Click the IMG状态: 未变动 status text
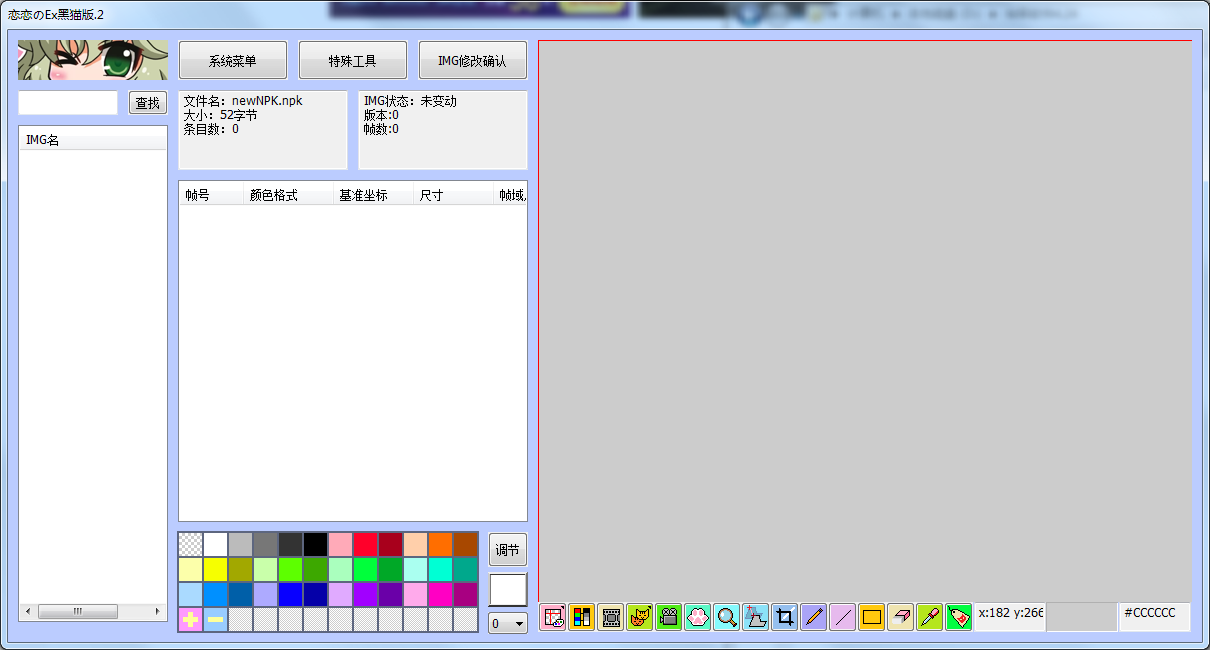Viewport: 1210px width, 650px height. click(410, 101)
